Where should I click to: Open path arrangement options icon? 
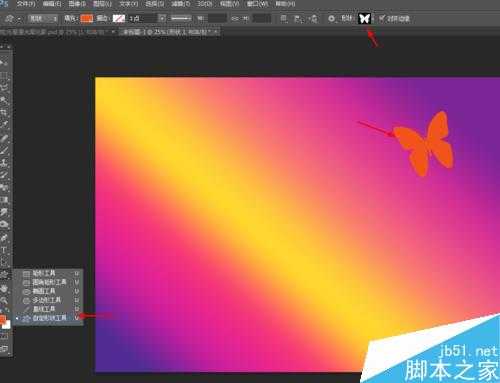(314, 19)
